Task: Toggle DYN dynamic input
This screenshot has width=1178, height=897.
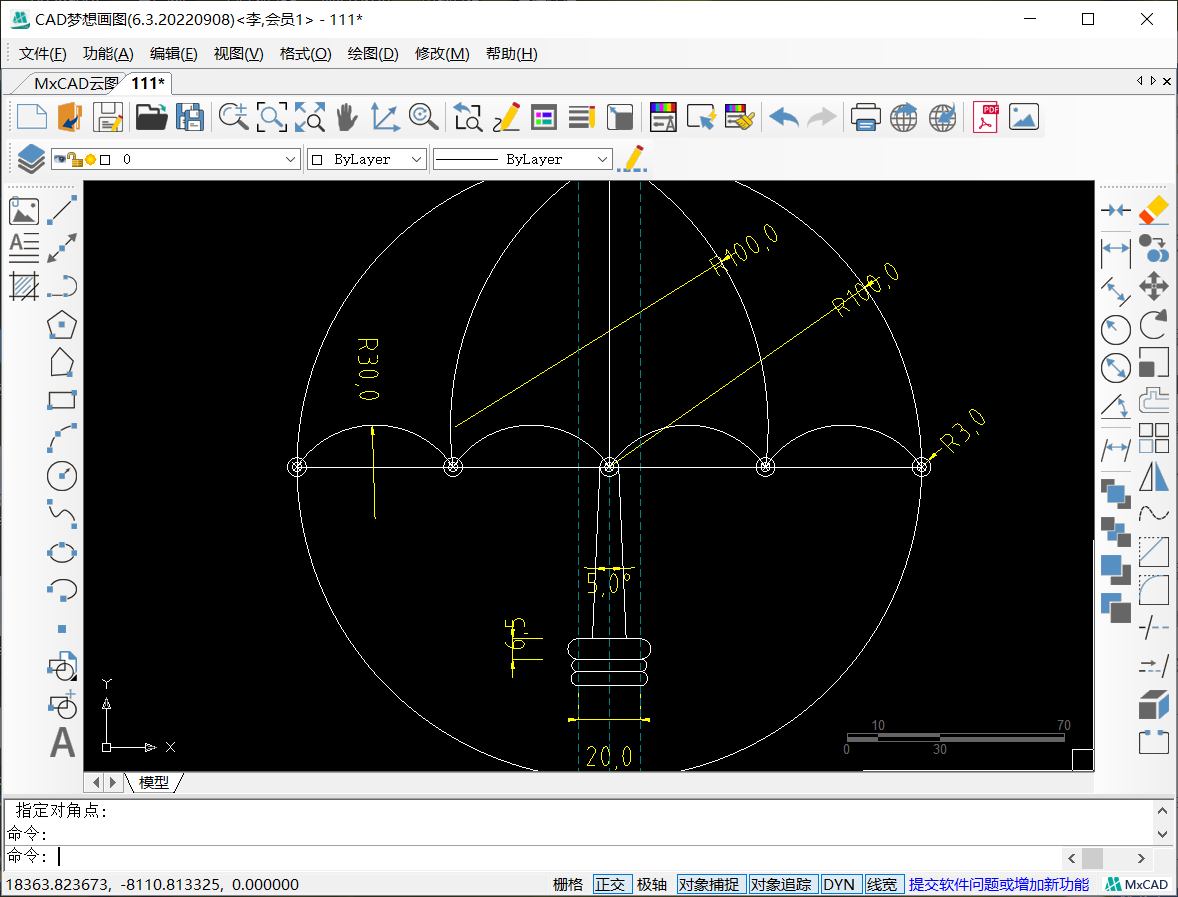Action: point(839,884)
